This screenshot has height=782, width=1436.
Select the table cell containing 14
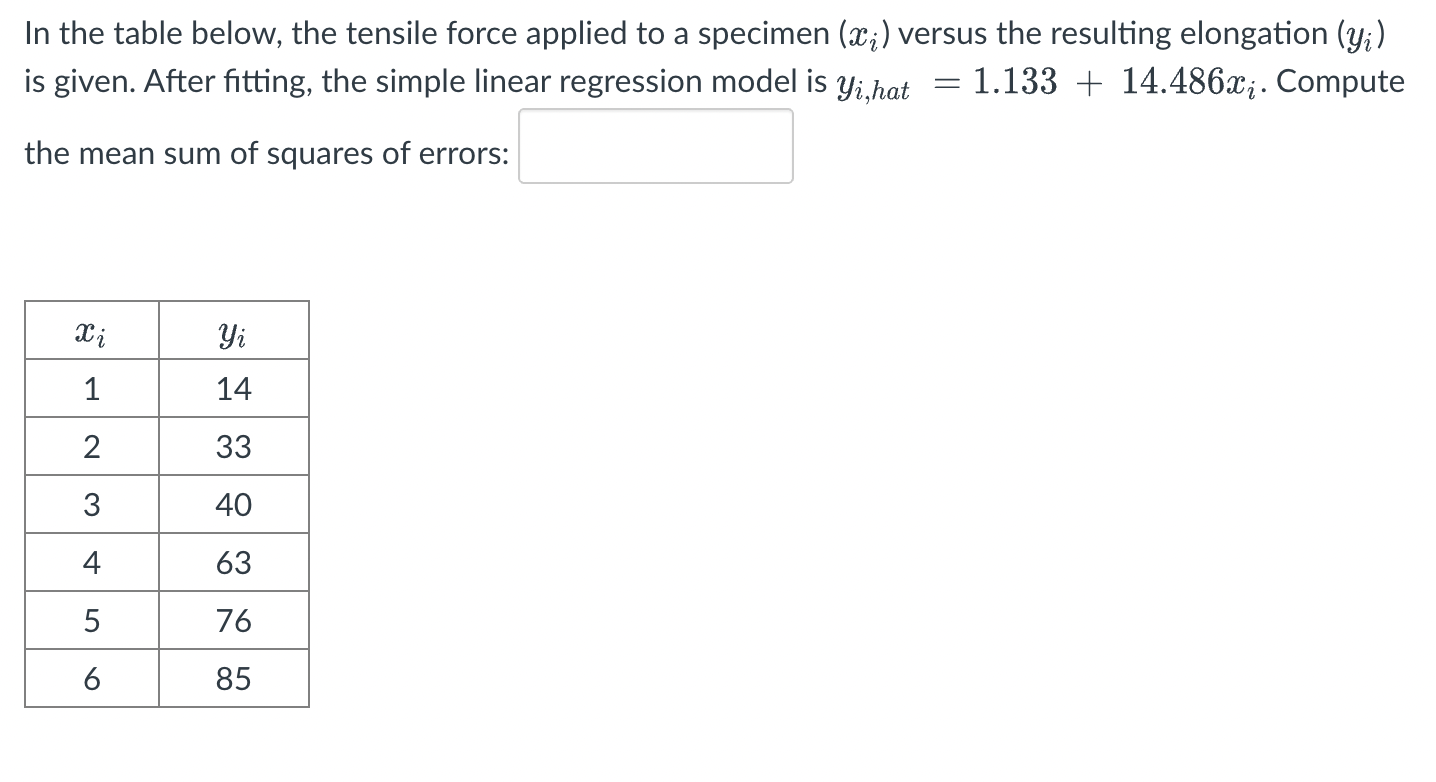(233, 389)
